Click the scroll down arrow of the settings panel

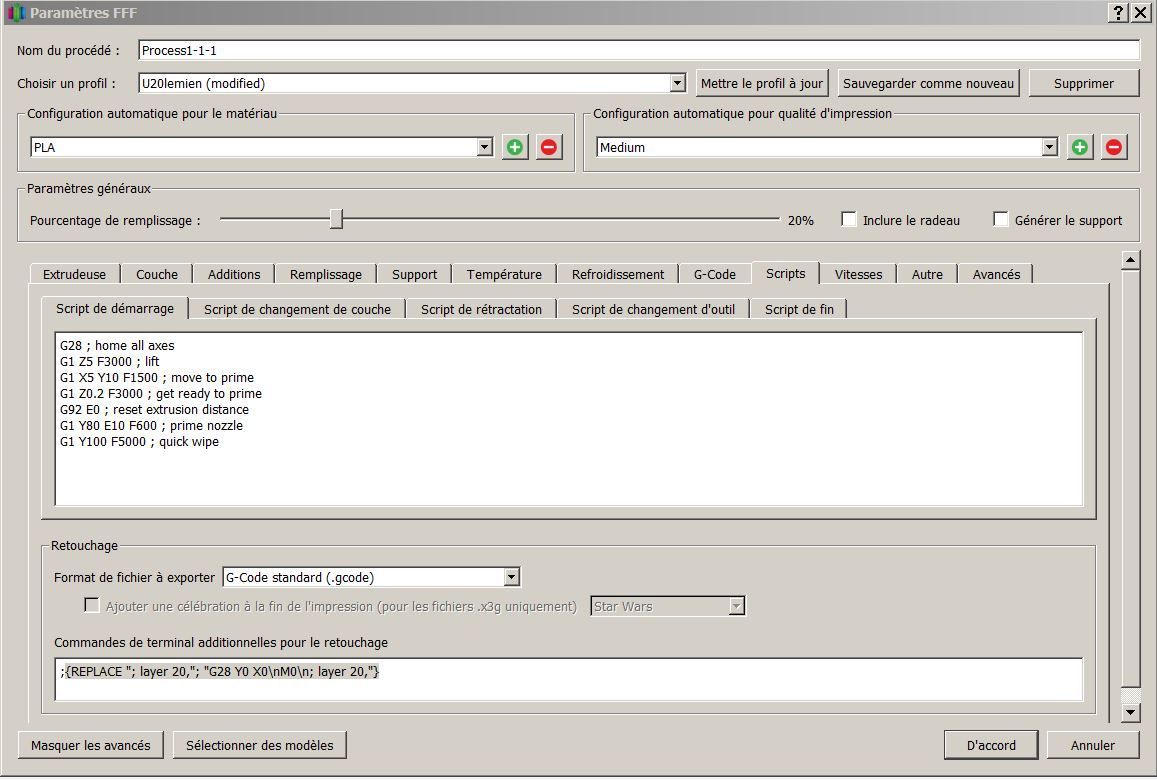1130,712
